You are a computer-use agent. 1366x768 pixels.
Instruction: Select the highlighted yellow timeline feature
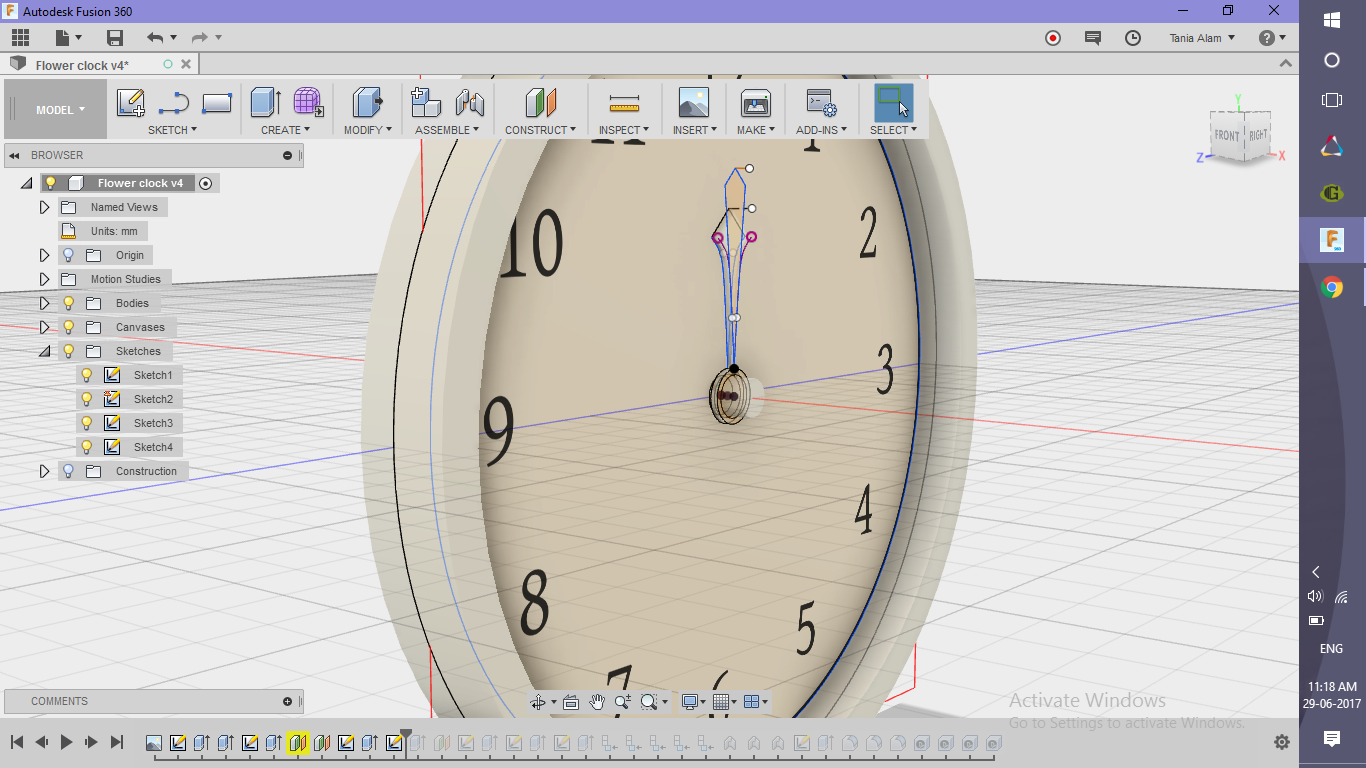297,743
